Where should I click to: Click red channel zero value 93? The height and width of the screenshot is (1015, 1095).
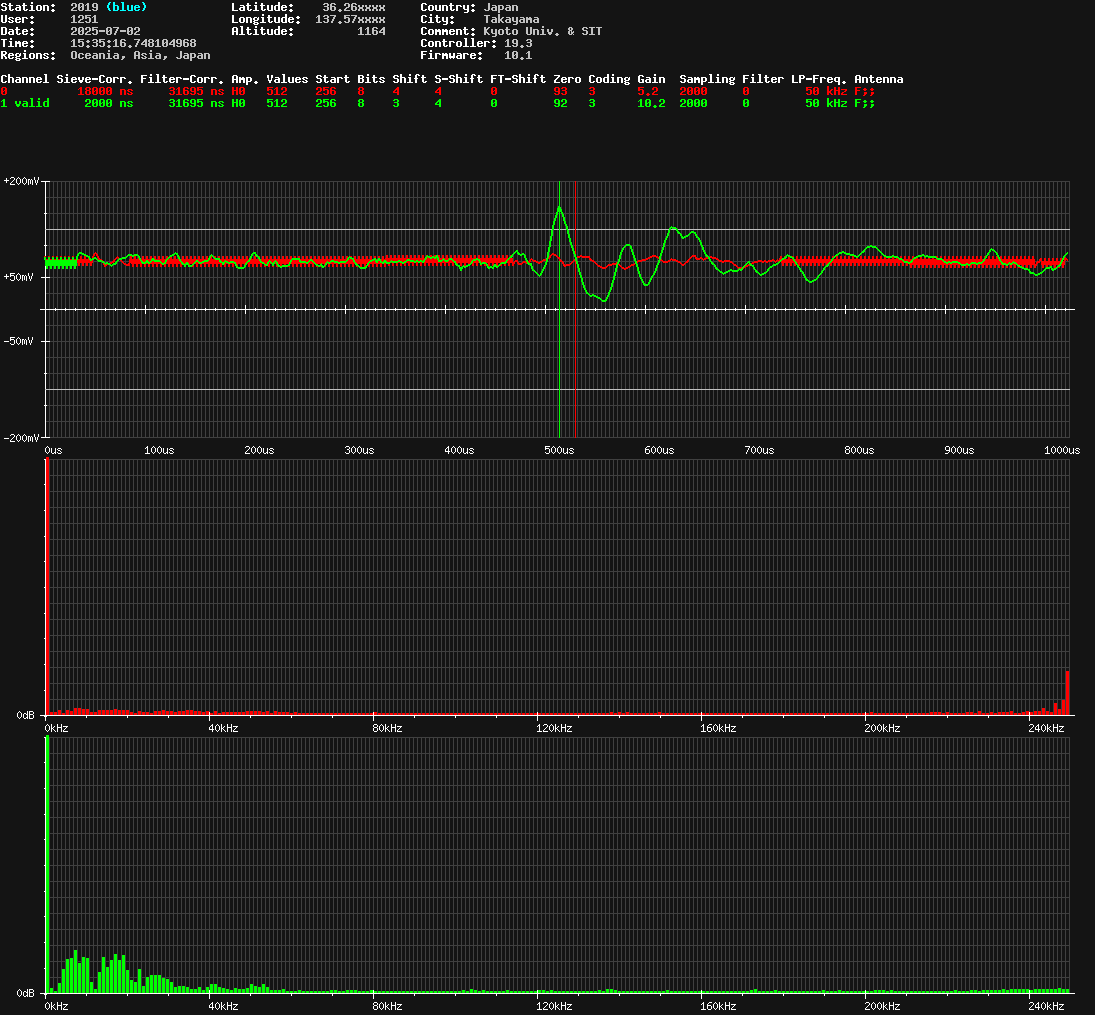[560, 92]
